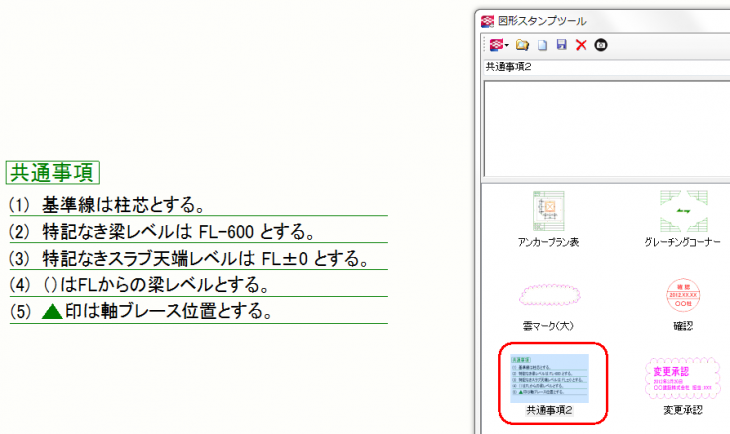Select the 共通事項2 stamp thumbnail
Image resolution: width=730 pixels, height=434 pixels.
(x=550, y=378)
